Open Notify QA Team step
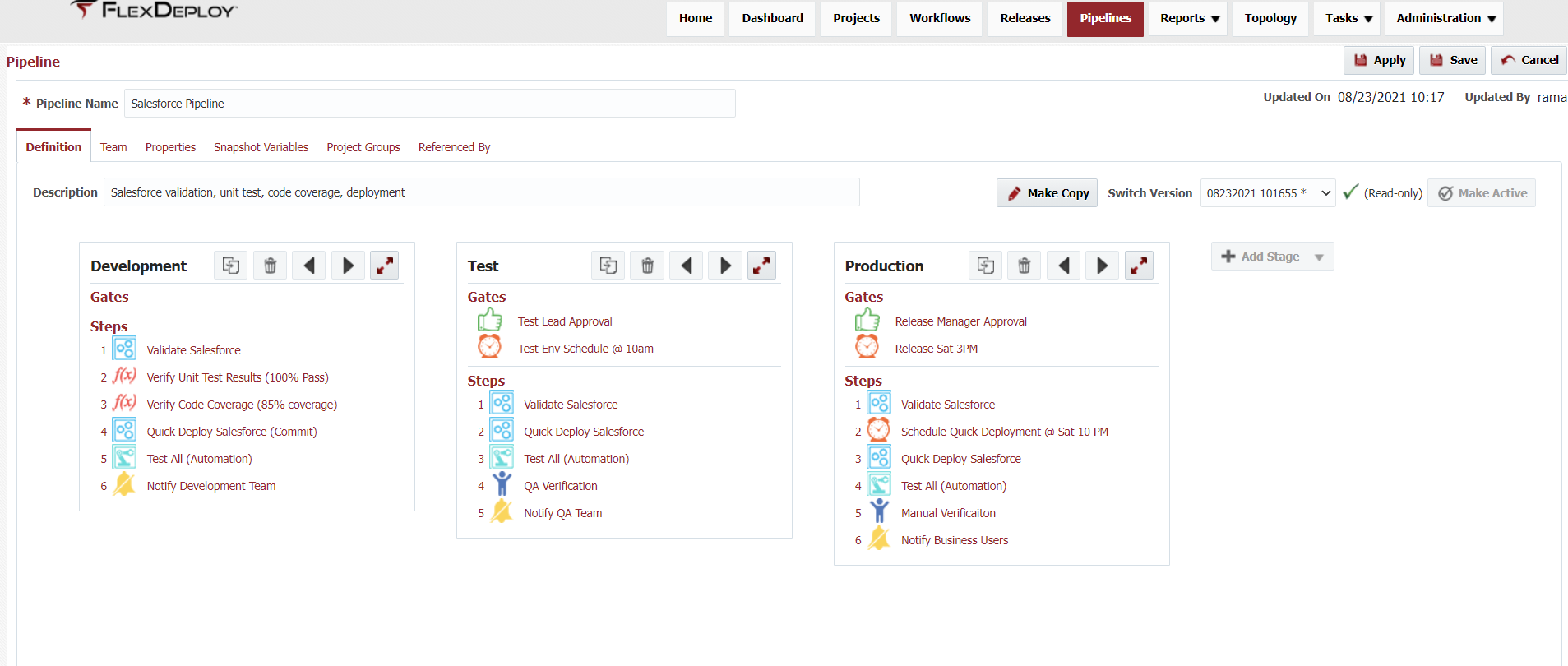 [x=563, y=513]
